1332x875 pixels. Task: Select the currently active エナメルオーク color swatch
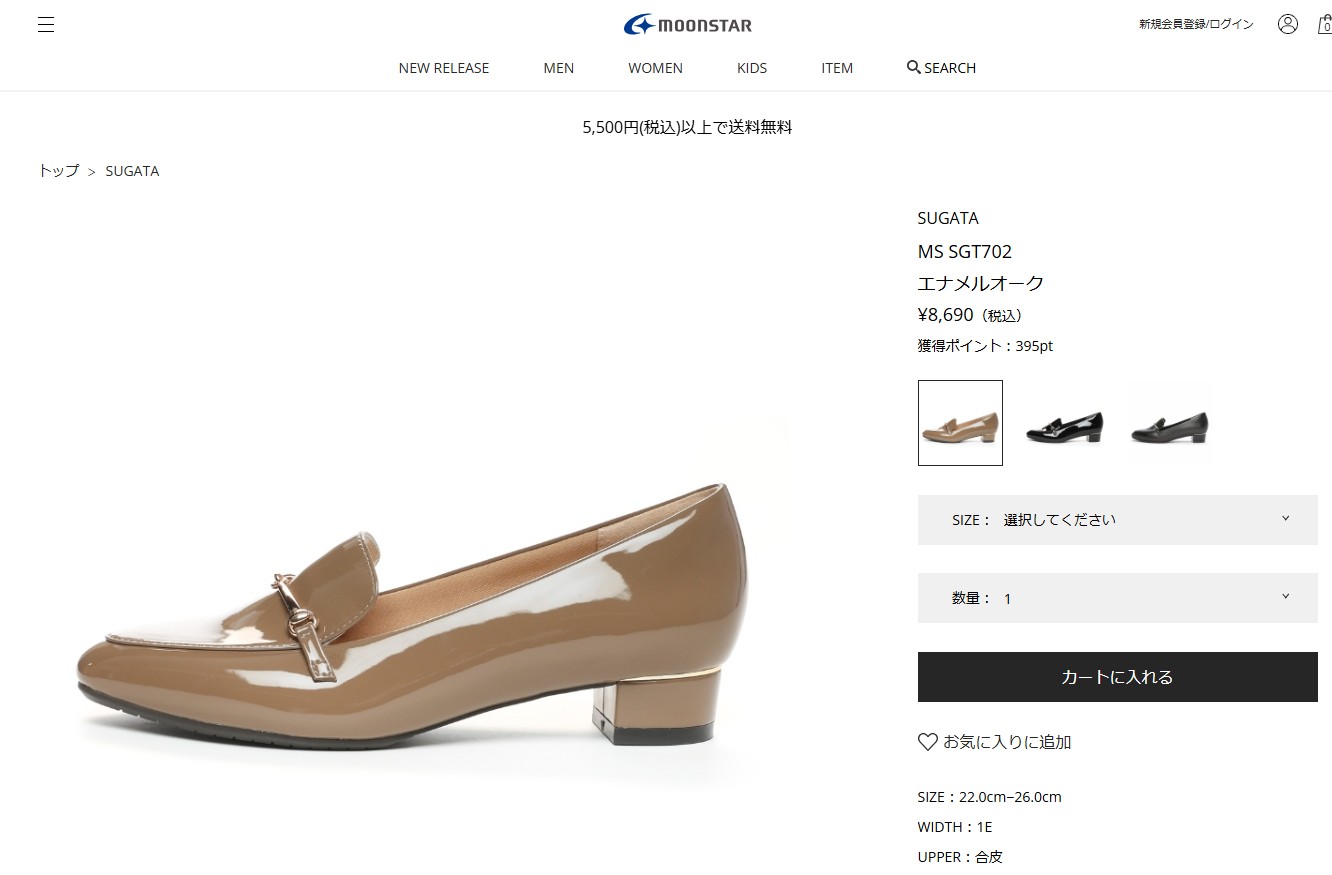(959, 423)
